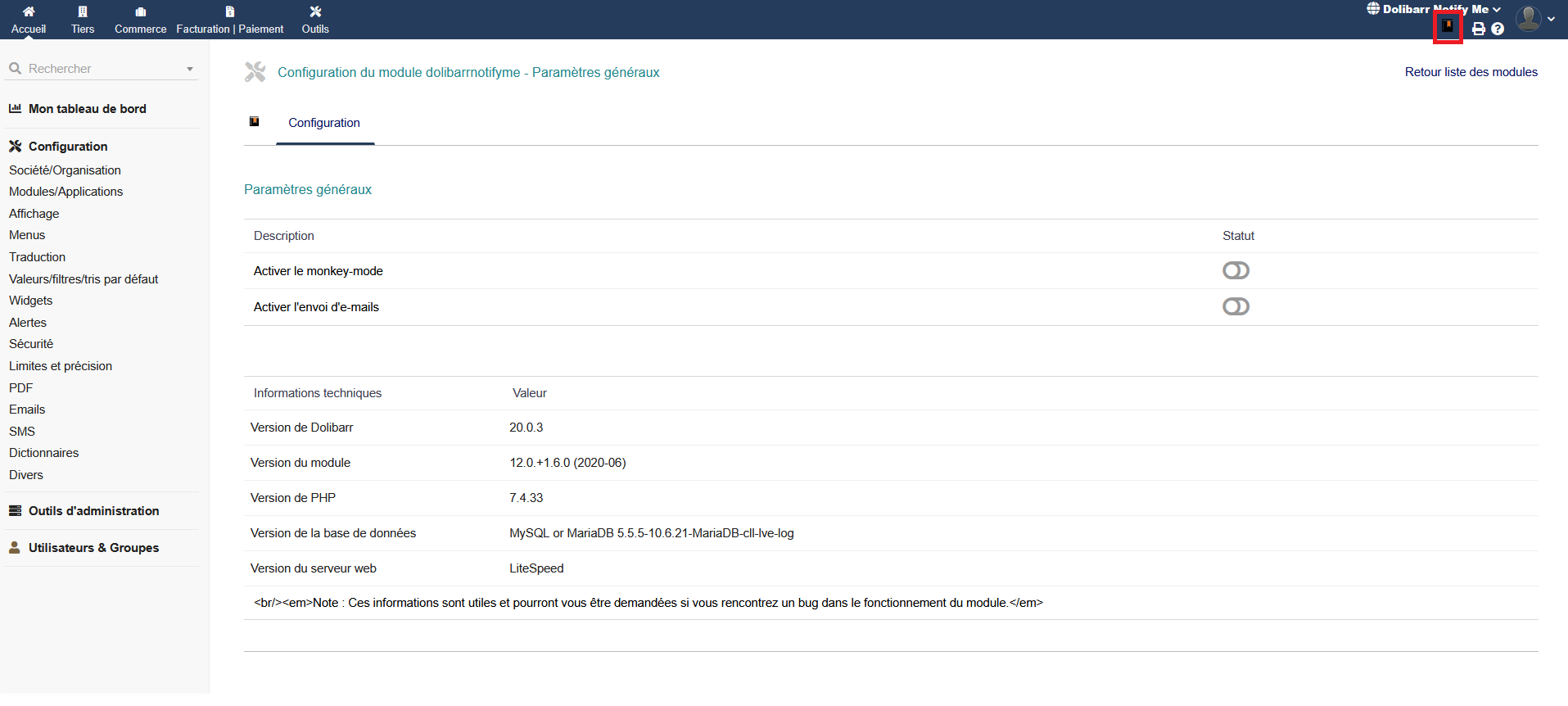
Task: Open Outils d'administration in the sidebar
Action: [x=93, y=511]
